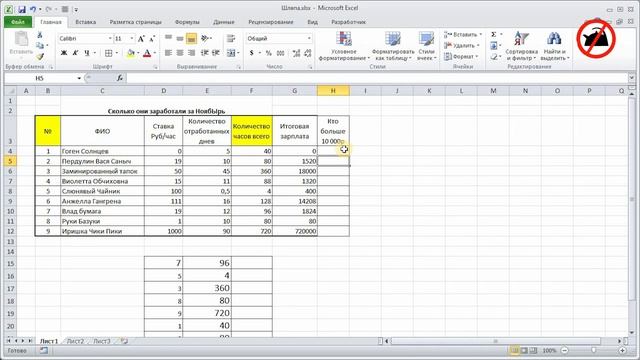Switch to the Данные tab

[x=224, y=22]
